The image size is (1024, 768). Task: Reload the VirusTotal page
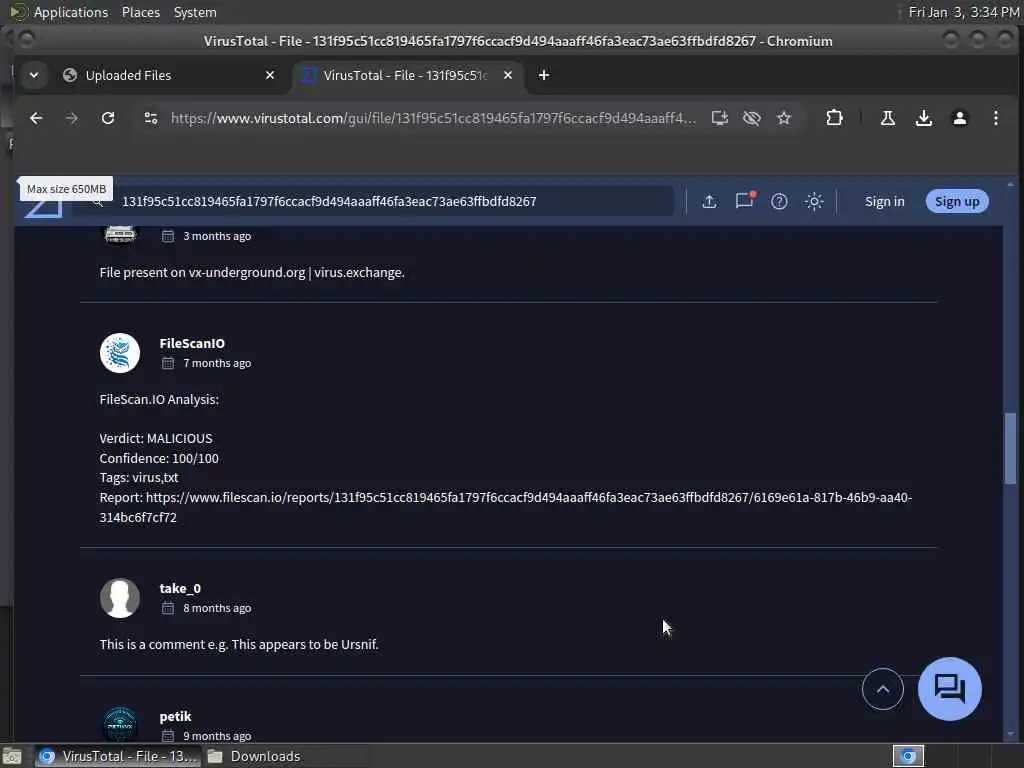point(108,118)
